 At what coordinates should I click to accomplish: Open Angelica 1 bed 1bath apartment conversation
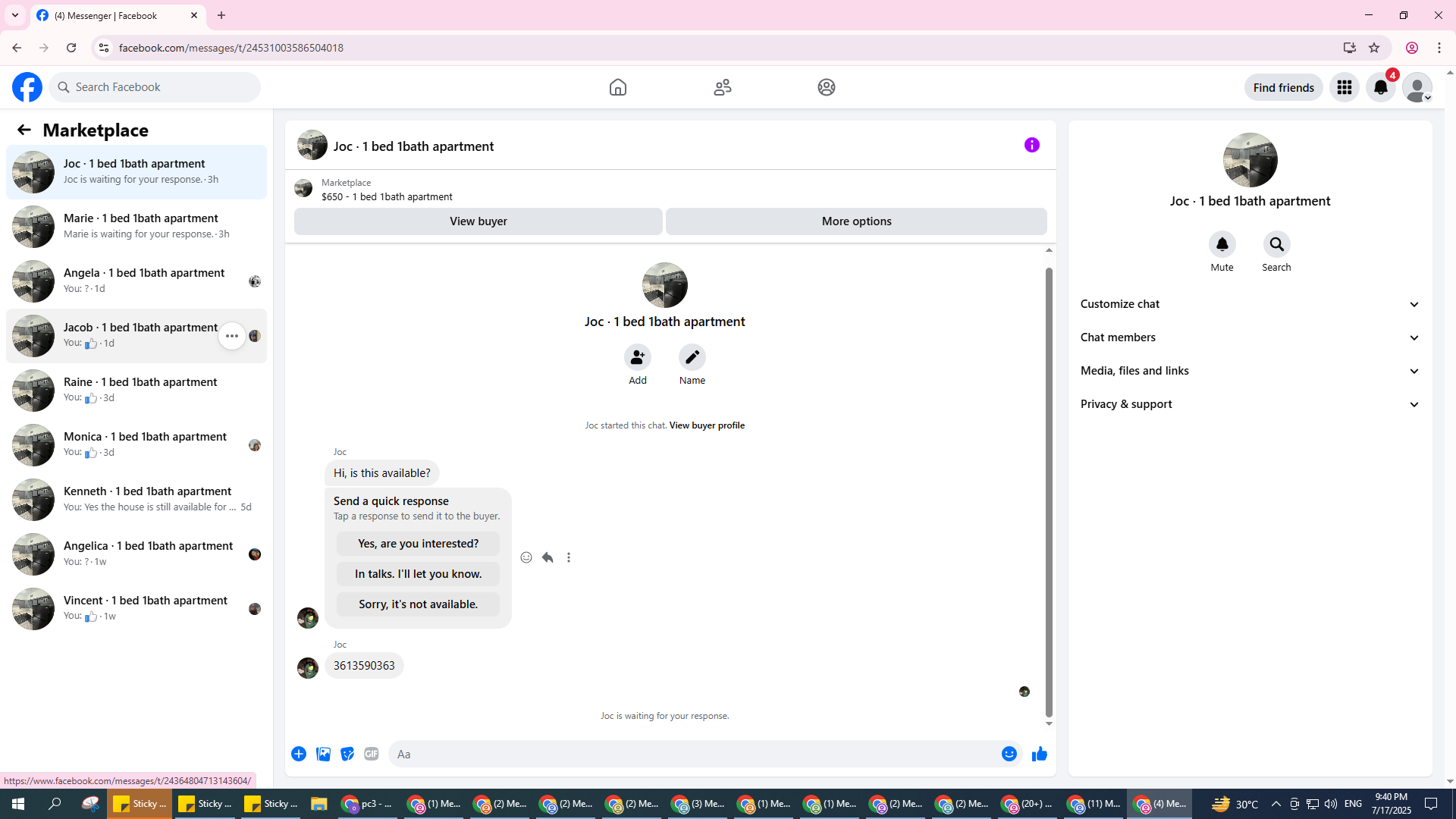pos(136,554)
